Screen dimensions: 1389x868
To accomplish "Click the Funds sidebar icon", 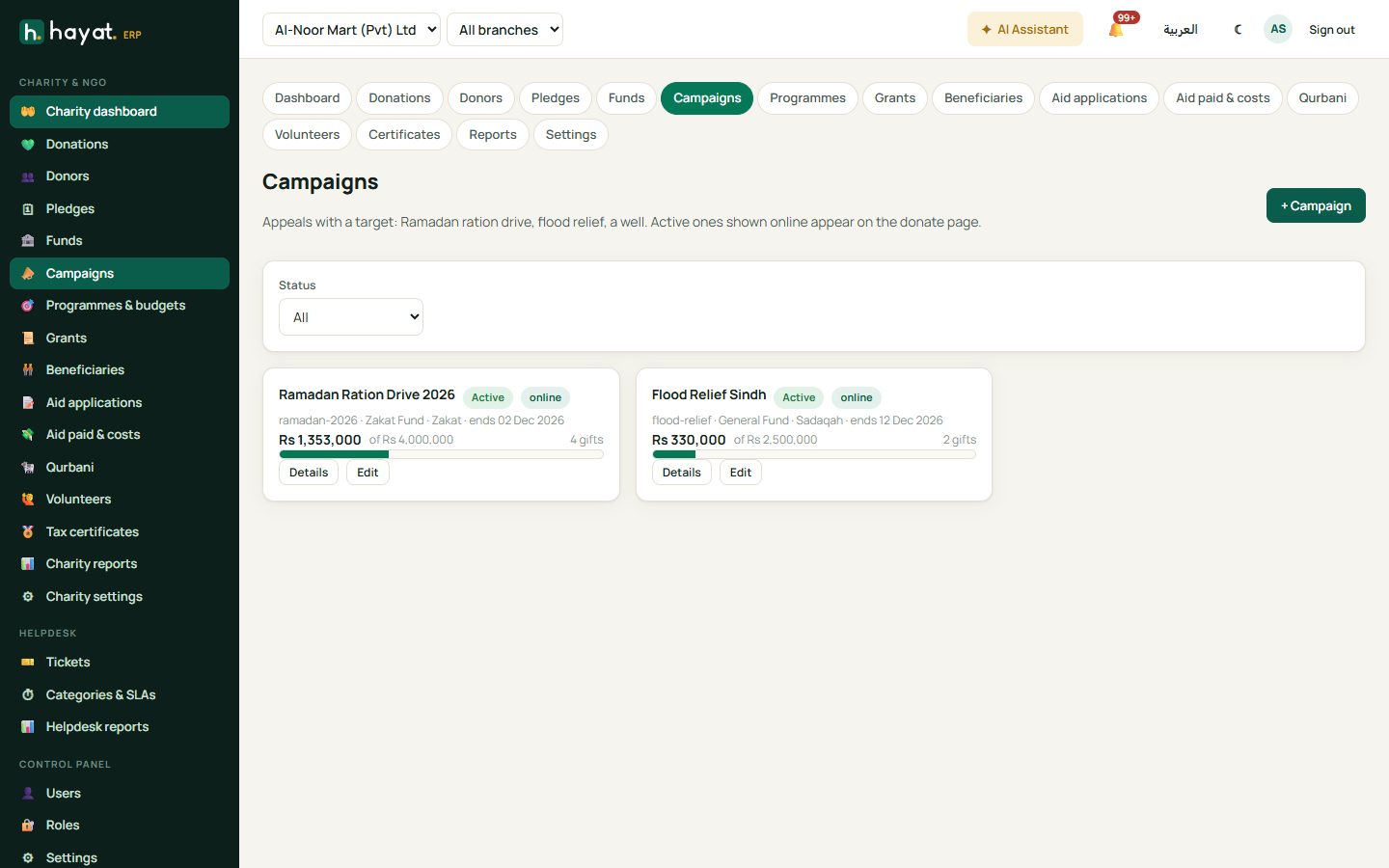I will (28, 241).
